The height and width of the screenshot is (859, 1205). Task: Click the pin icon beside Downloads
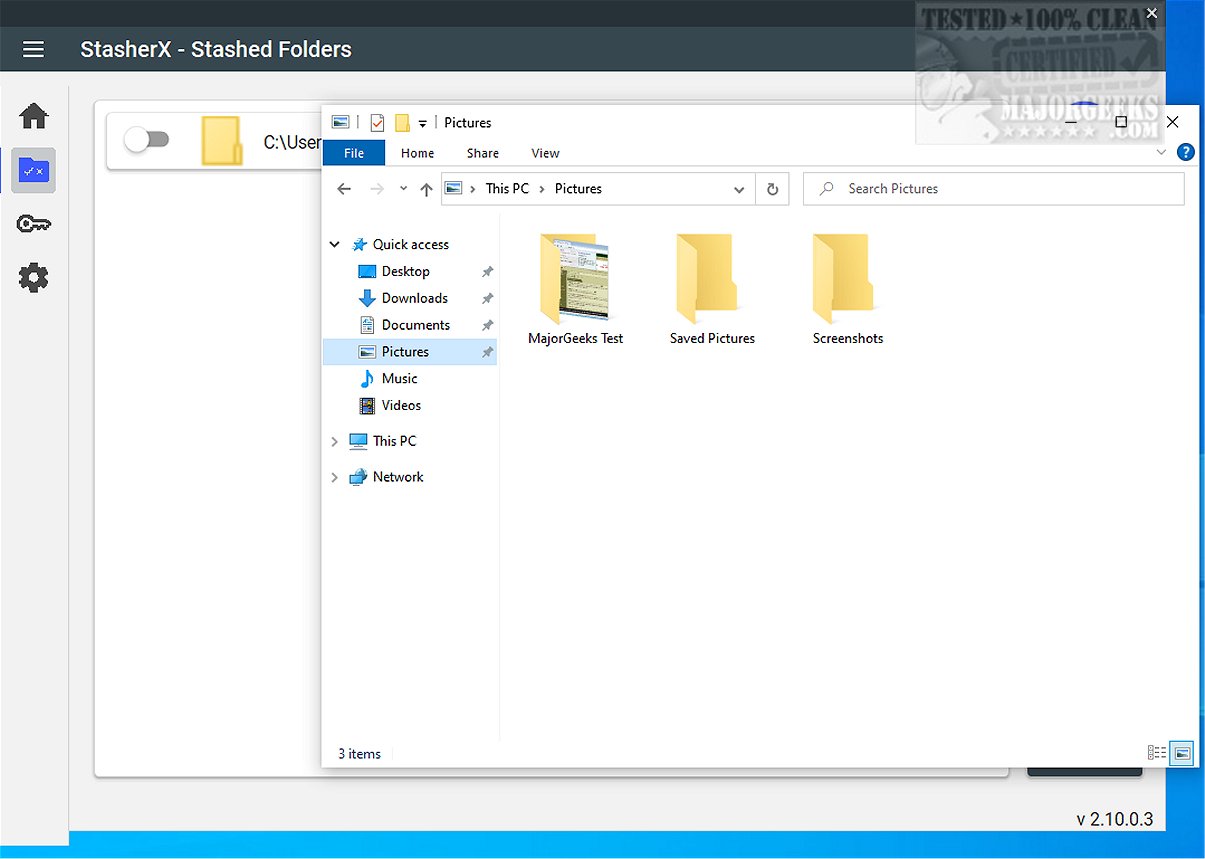[x=487, y=298]
